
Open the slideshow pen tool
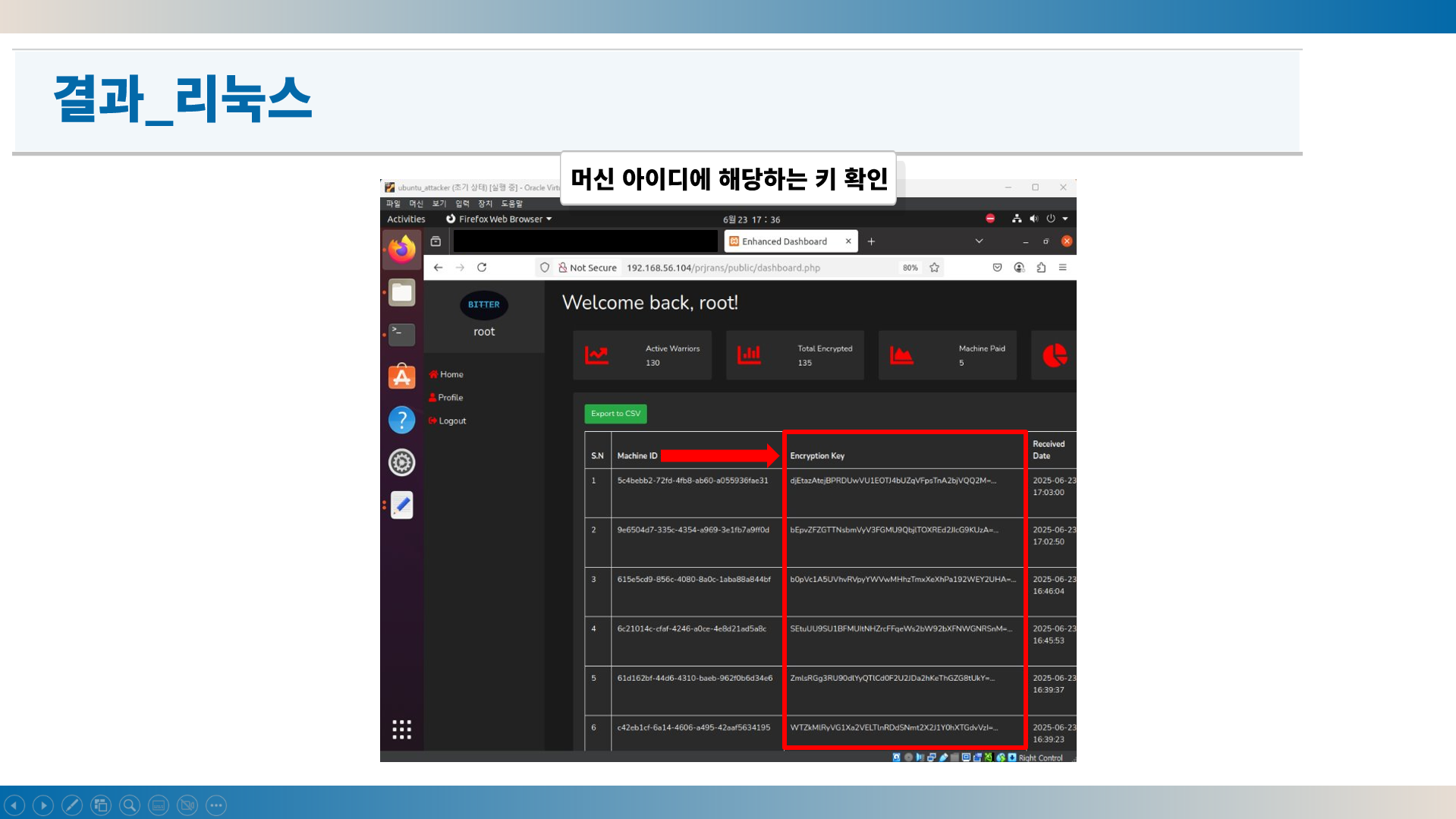point(72,805)
